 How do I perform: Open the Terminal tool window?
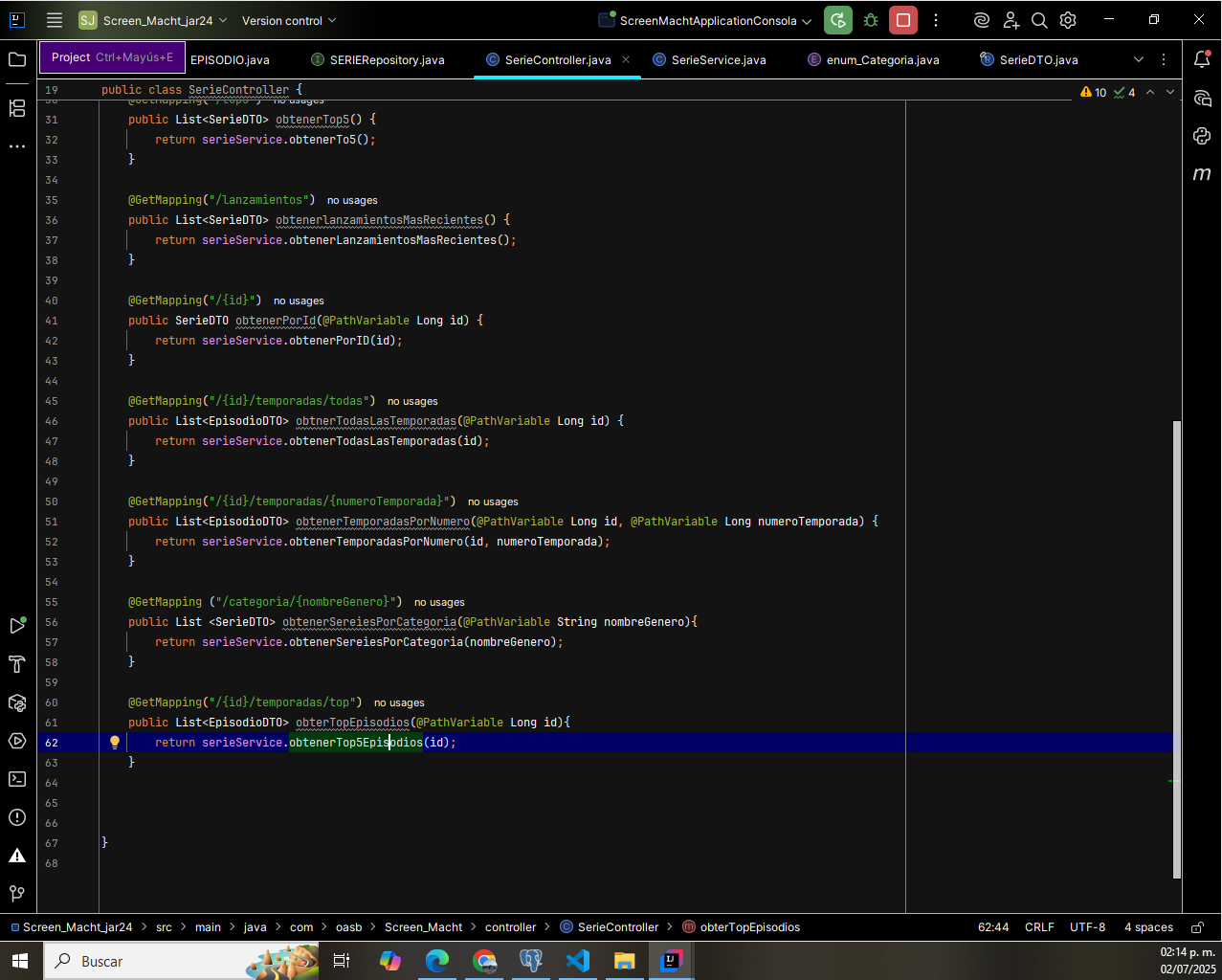click(x=17, y=779)
